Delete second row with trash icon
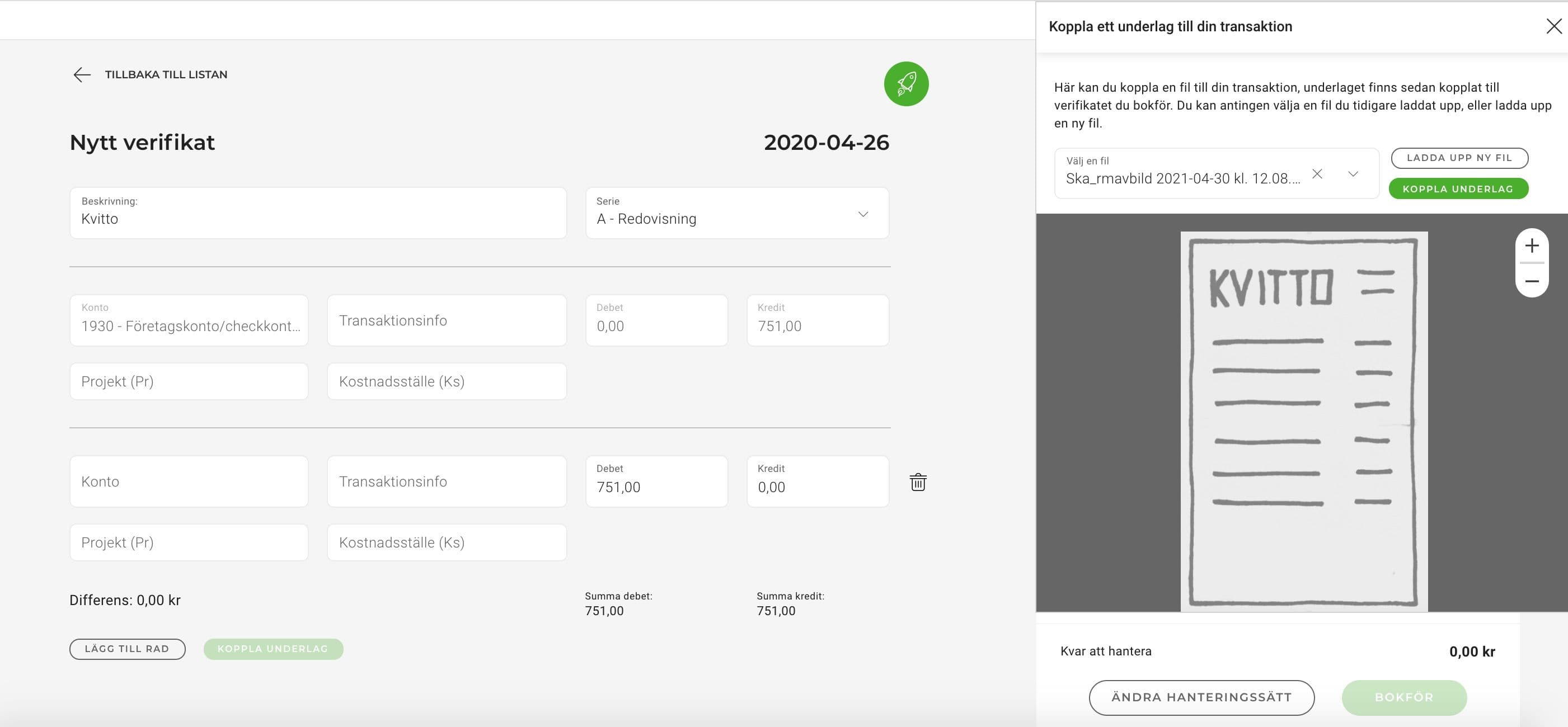1568x727 pixels. (x=918, y=482)
